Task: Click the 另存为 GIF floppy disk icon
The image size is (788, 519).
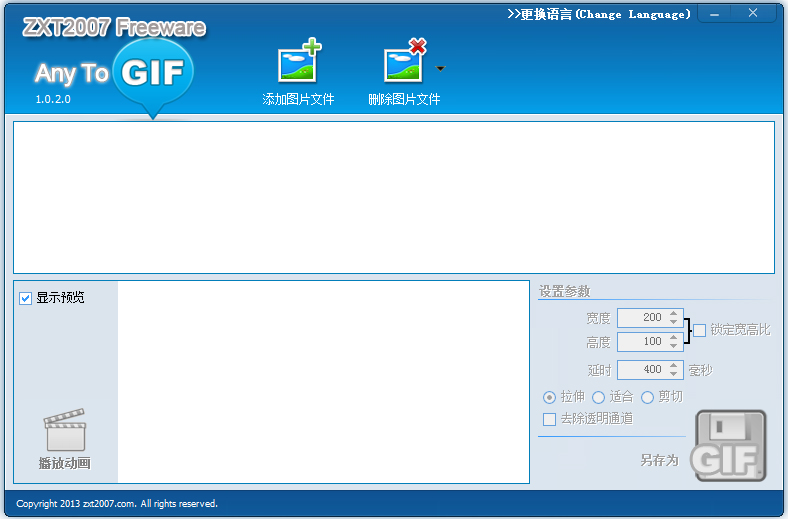Action: pos(729,446)
